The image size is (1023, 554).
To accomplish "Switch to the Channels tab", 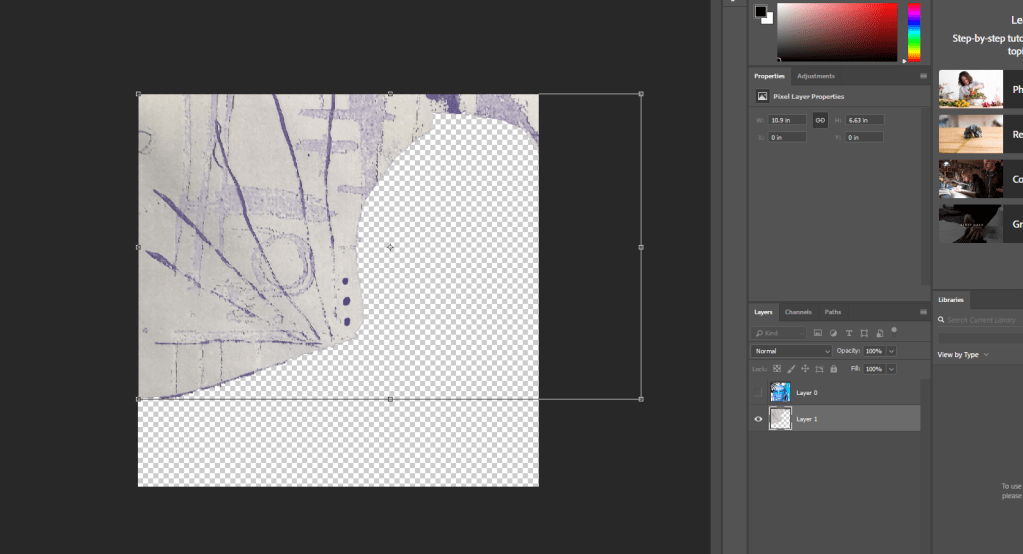I will (798, 312).
